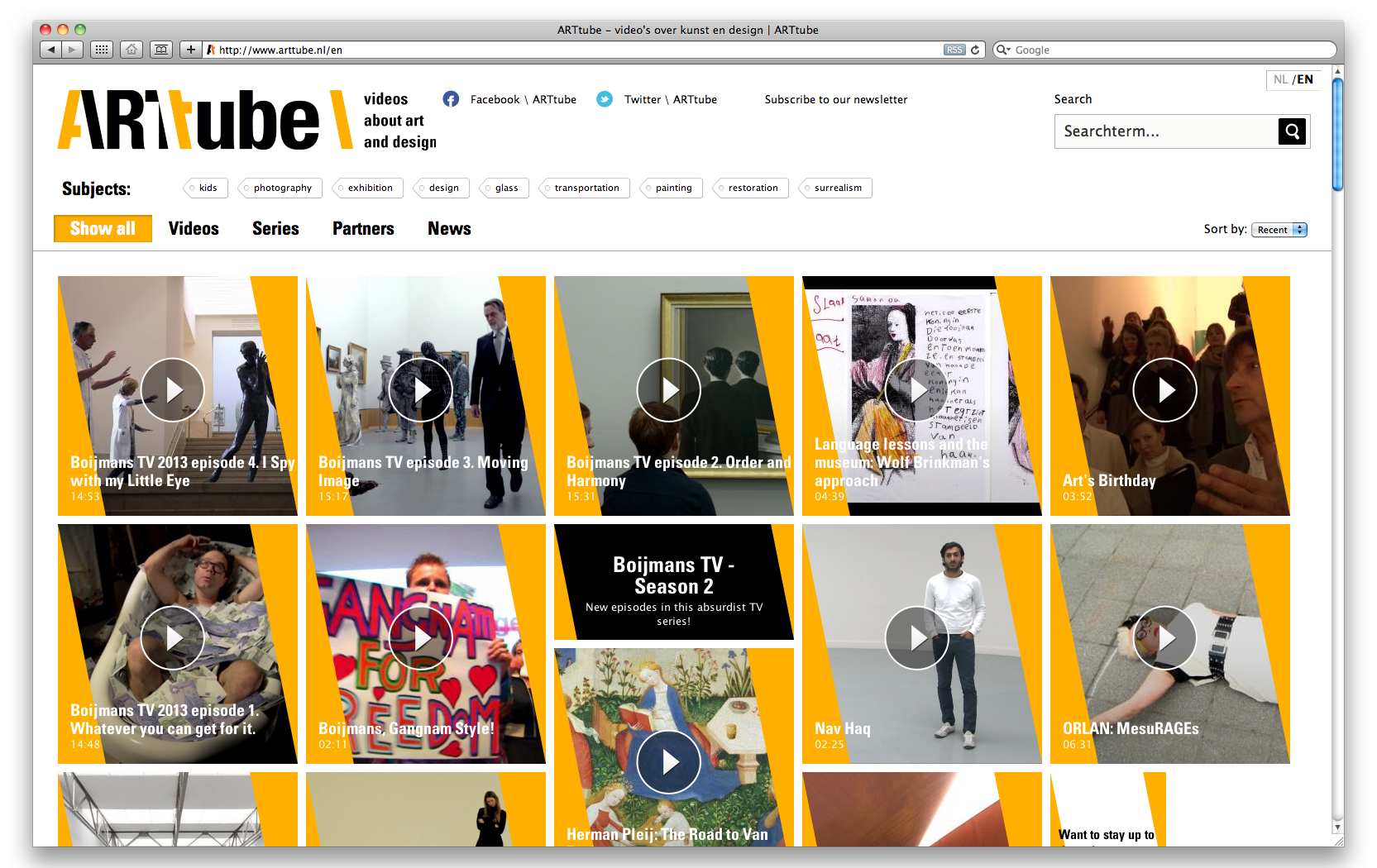This screenshot has width=1377, height=868.
Task: Click the Google search field in toolbar
Action: coord(1164,50)
